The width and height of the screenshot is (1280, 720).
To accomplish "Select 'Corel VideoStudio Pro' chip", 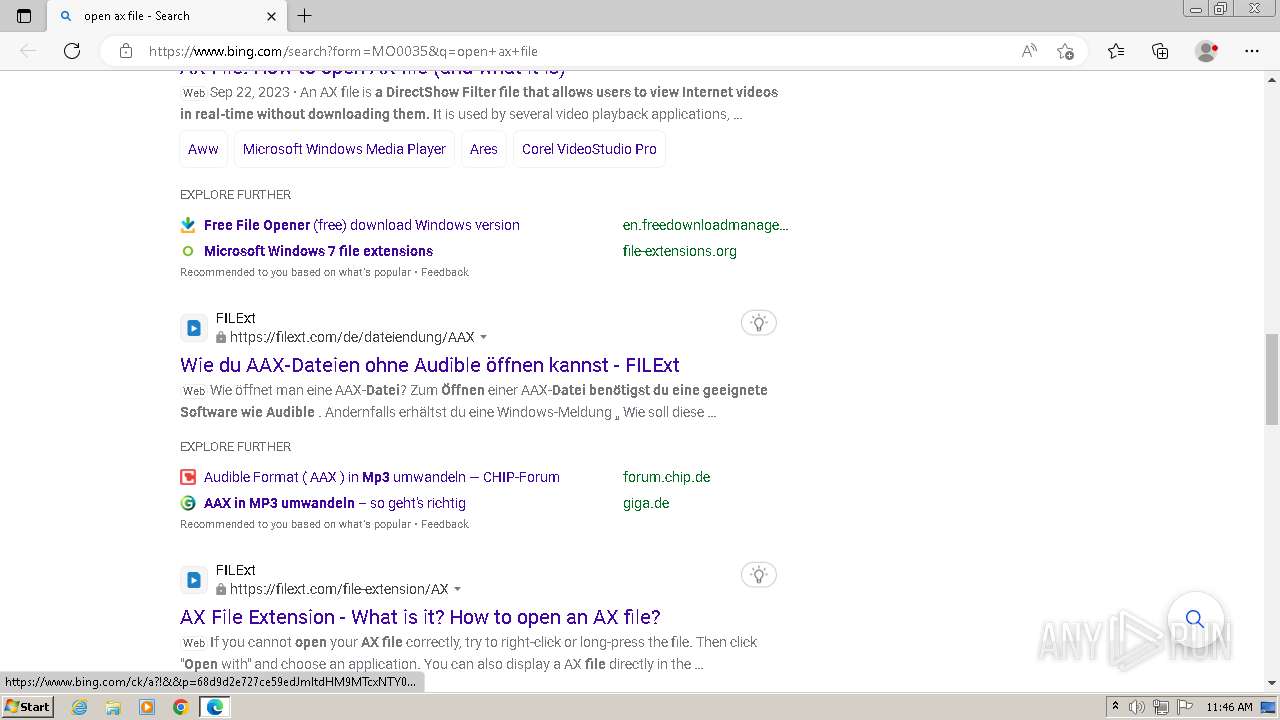I will point(589,149).
